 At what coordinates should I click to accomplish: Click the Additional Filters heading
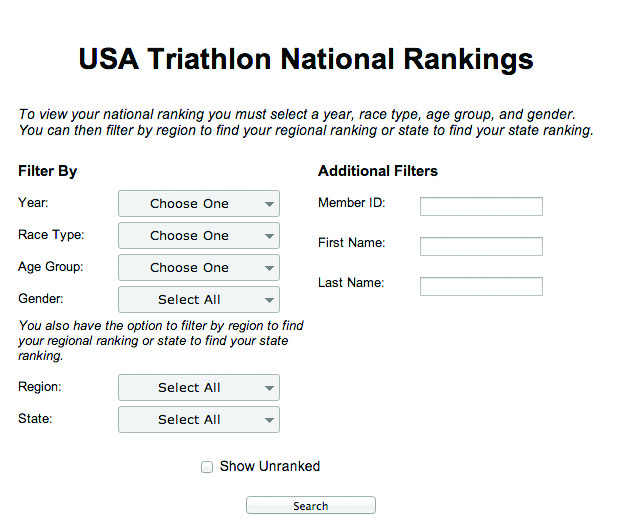click(378, 171)
